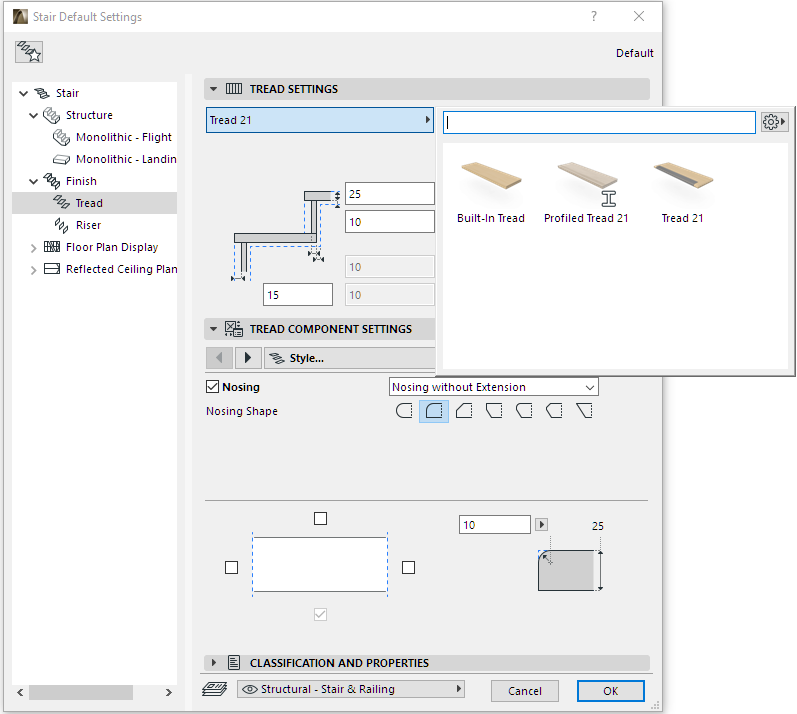This screenshot has width=797, height=714.
Task: Collapse the Structure tree node
Action: pos(34,115)
